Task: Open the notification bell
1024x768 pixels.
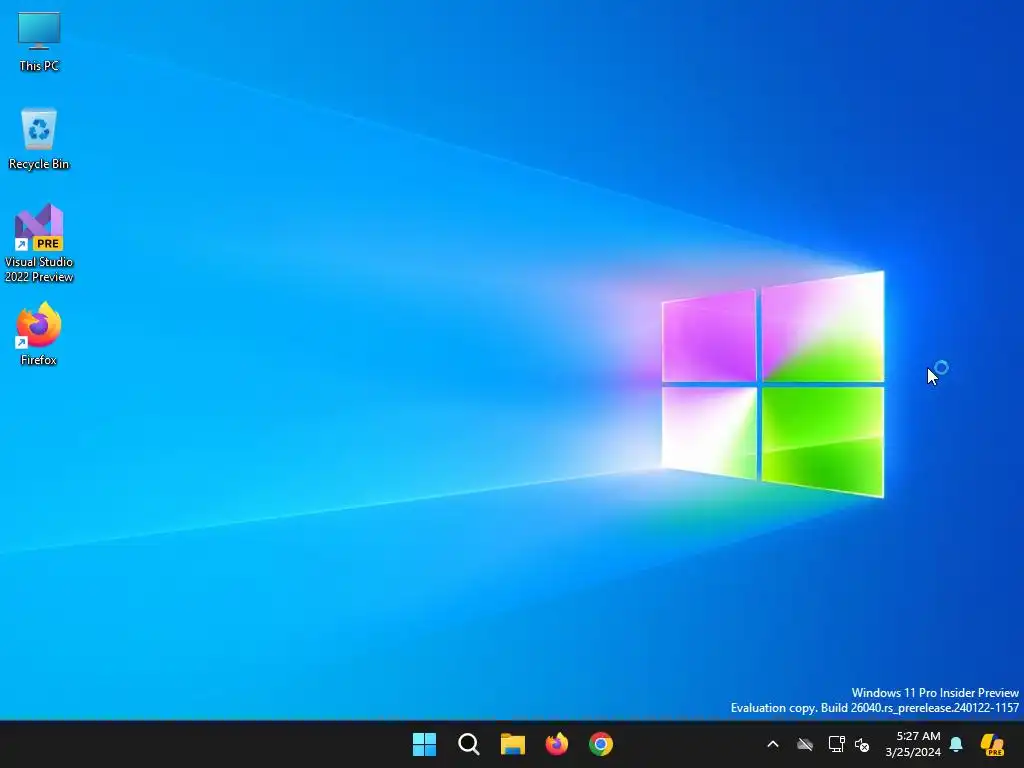Action: (x=956, y=744)
